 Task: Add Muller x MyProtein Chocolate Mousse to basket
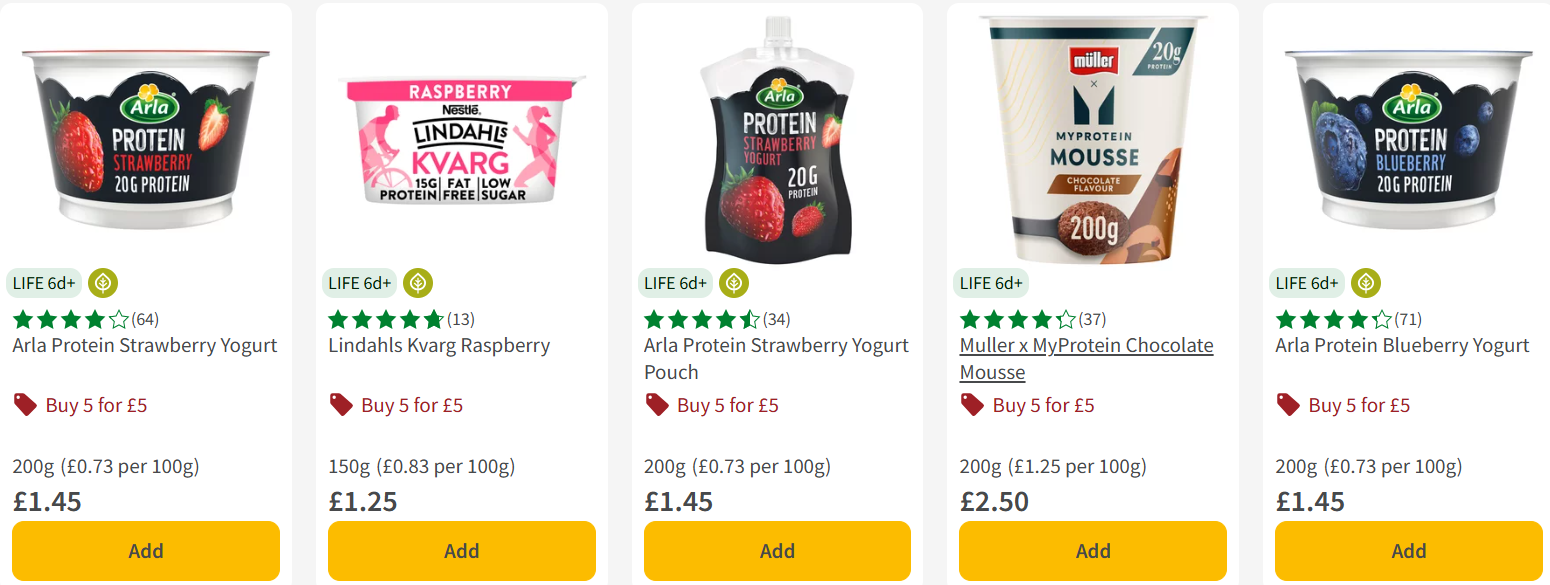tap(1093, 551)
